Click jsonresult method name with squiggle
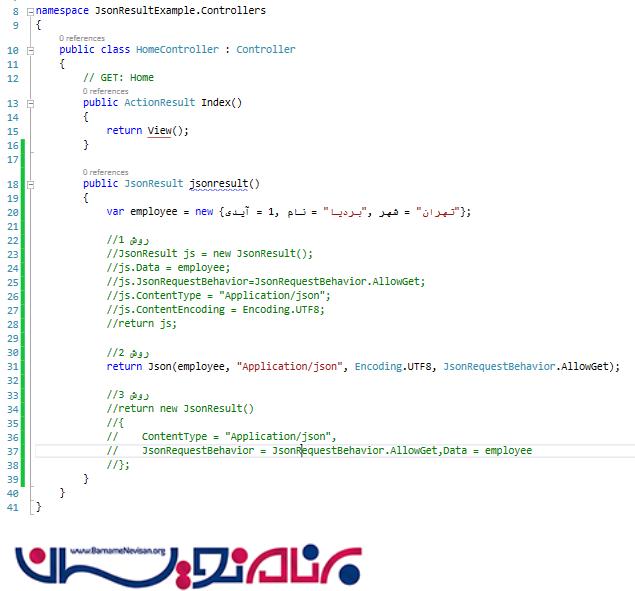 [x=219, y=183]
